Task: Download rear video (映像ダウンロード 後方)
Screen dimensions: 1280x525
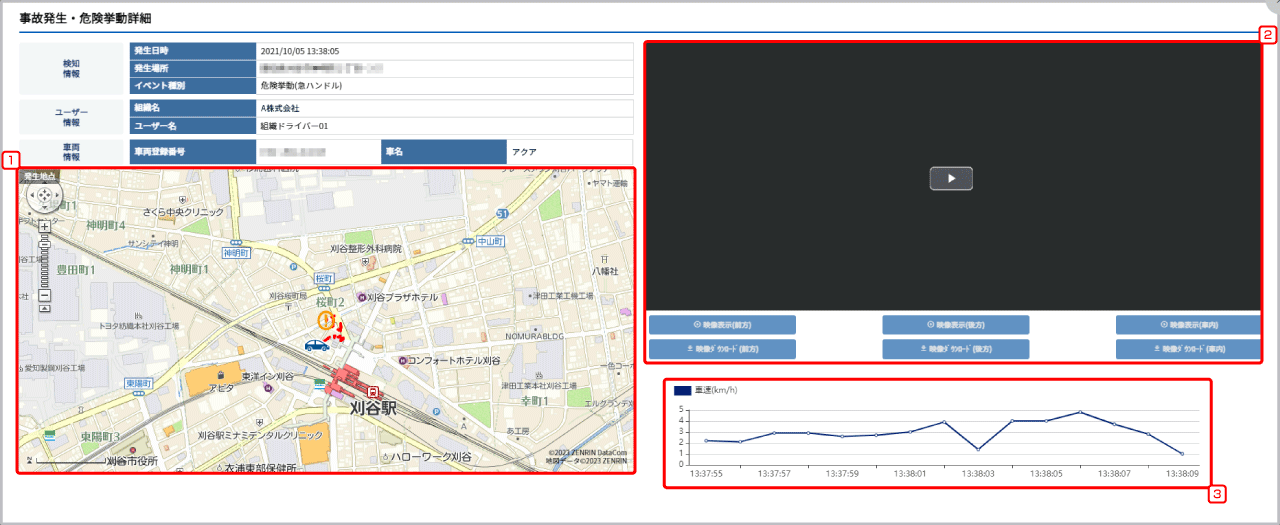Action: 955,349
